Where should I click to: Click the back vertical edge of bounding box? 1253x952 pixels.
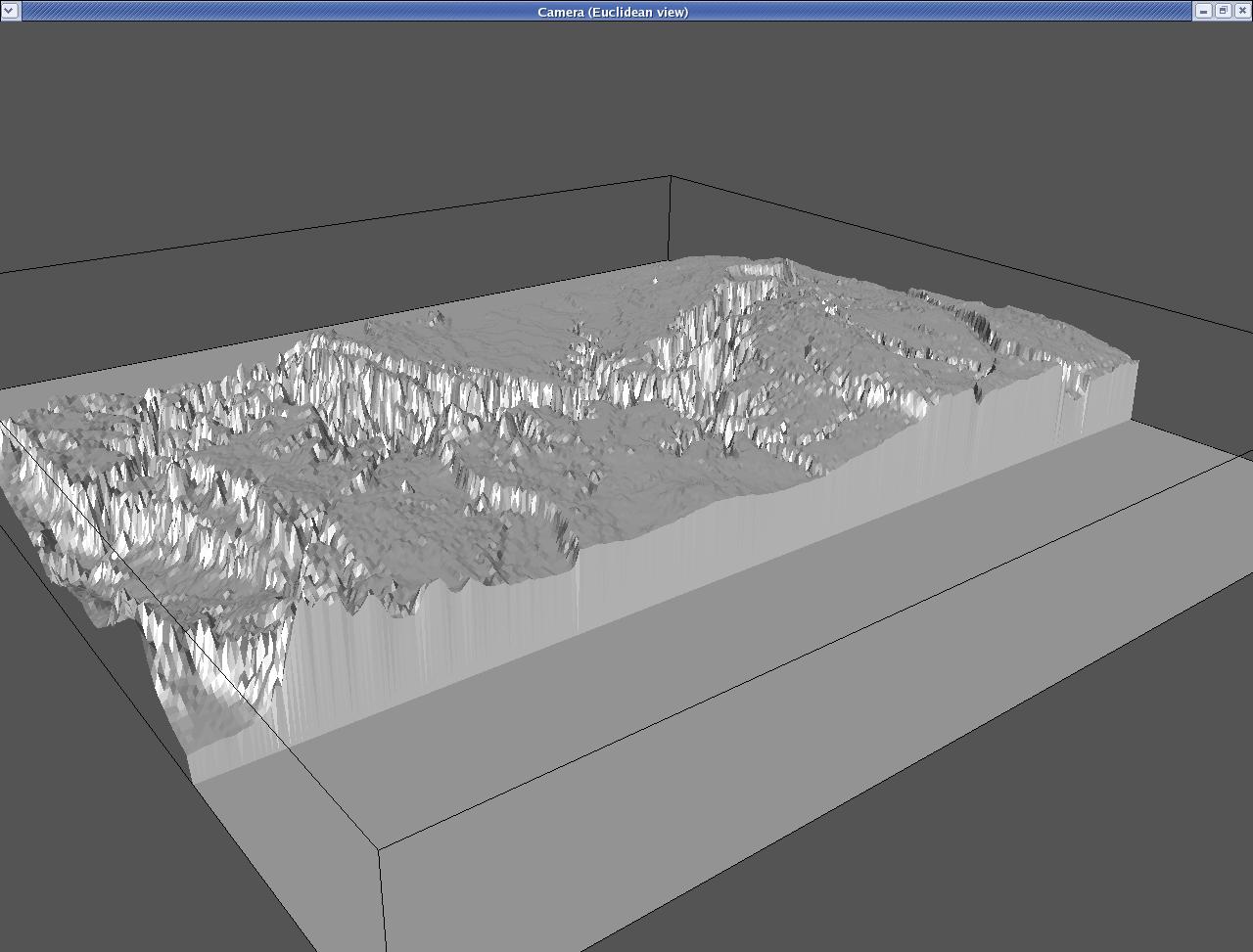coord(671,220)
